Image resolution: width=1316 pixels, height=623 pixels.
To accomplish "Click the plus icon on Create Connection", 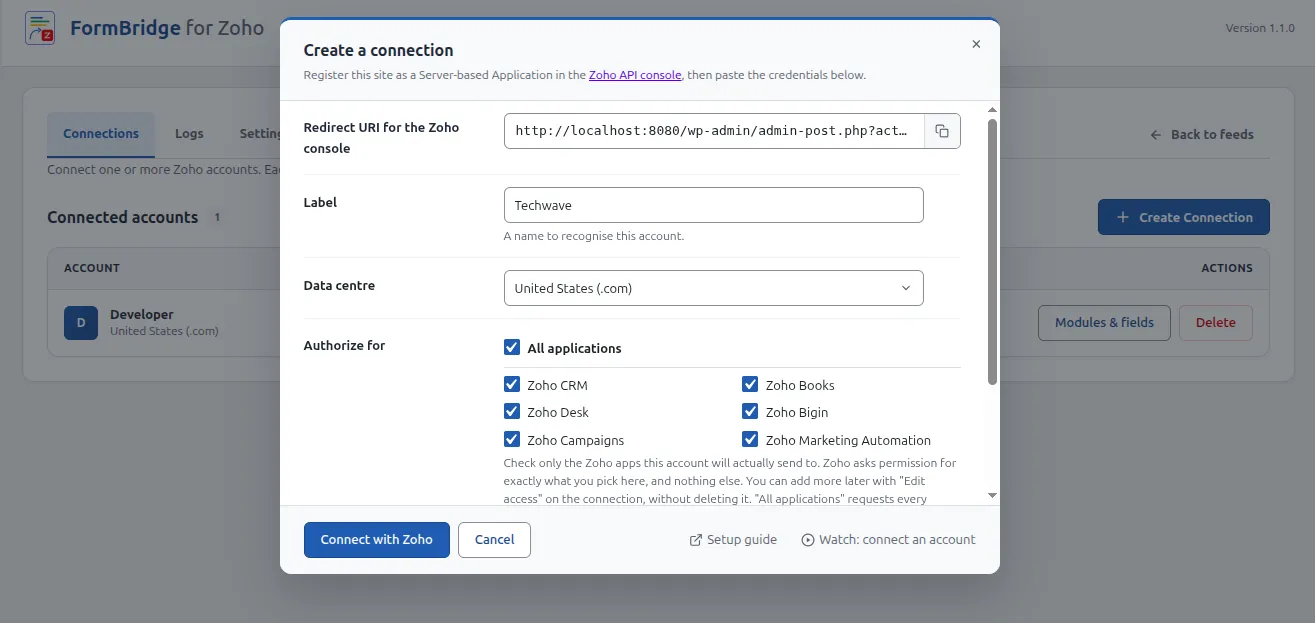I will 1122,217.
